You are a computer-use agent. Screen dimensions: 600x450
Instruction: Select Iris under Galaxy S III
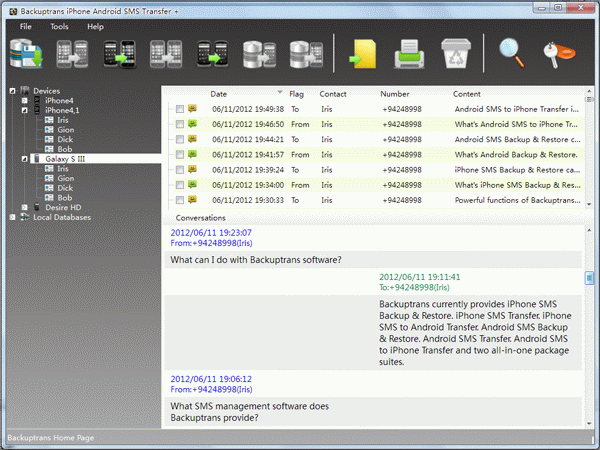click(63, 169)
